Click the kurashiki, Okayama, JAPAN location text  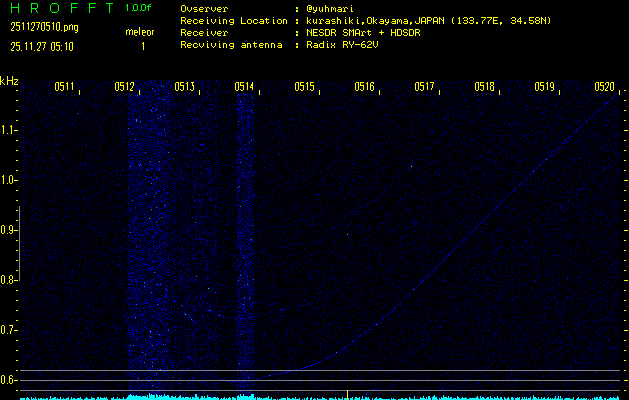pyautogui.click(x=428, y=21)
